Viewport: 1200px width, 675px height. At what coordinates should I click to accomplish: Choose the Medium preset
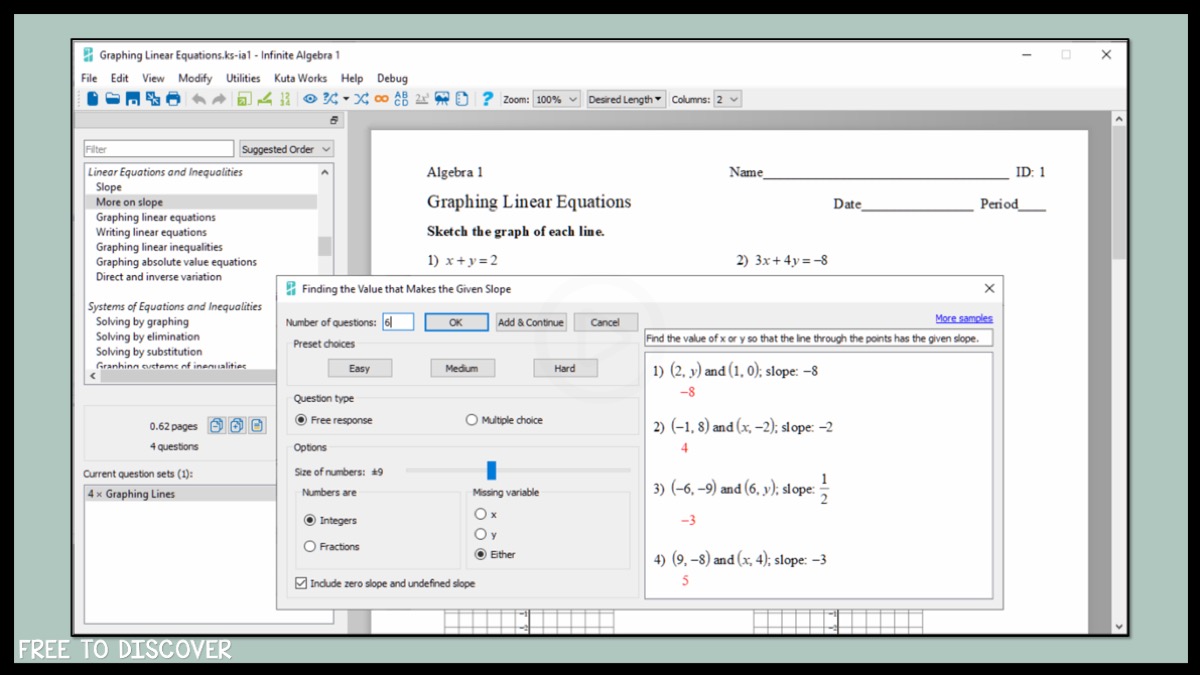point(462,368)
